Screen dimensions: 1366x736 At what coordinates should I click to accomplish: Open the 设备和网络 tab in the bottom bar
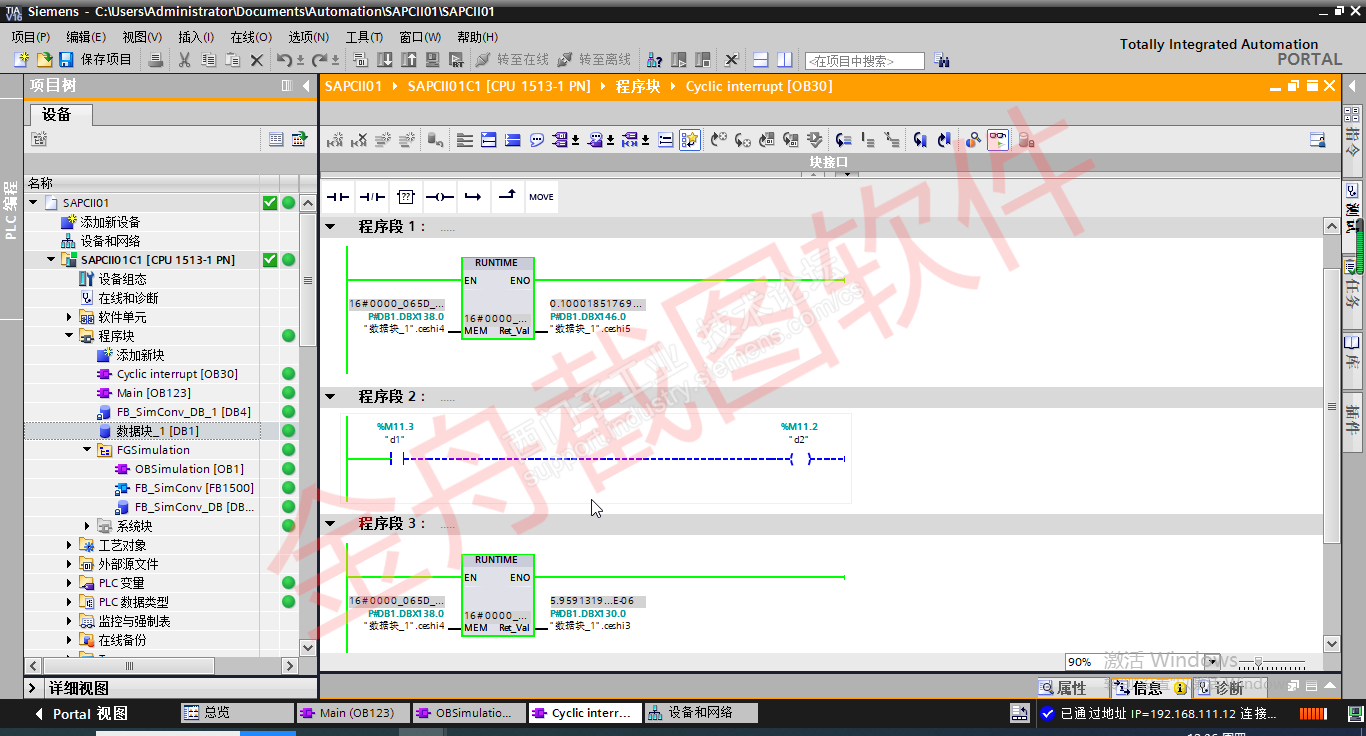point(700,713)
